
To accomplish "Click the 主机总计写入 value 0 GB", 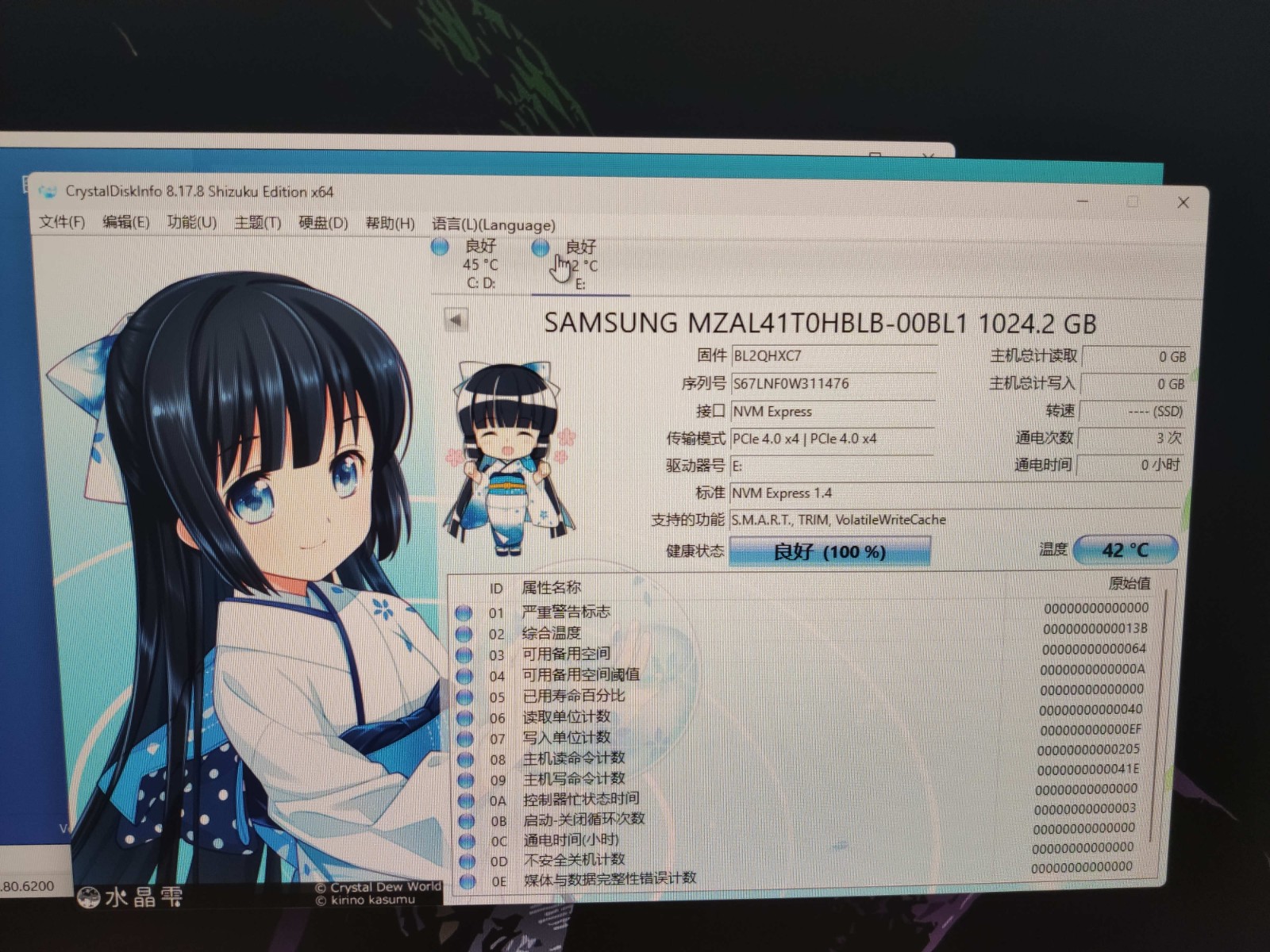I will click(1133, 384).
